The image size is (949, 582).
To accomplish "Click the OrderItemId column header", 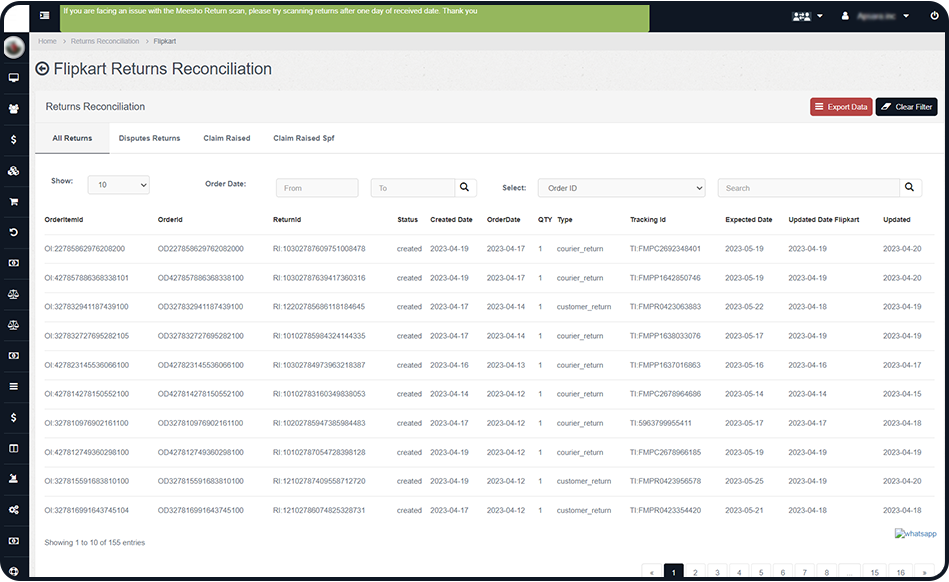I will [64, 220].
